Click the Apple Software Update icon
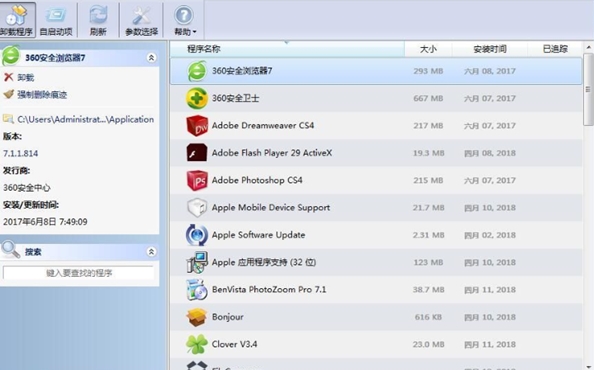Viewport: 594px width, 370px height. click(197, 235)
